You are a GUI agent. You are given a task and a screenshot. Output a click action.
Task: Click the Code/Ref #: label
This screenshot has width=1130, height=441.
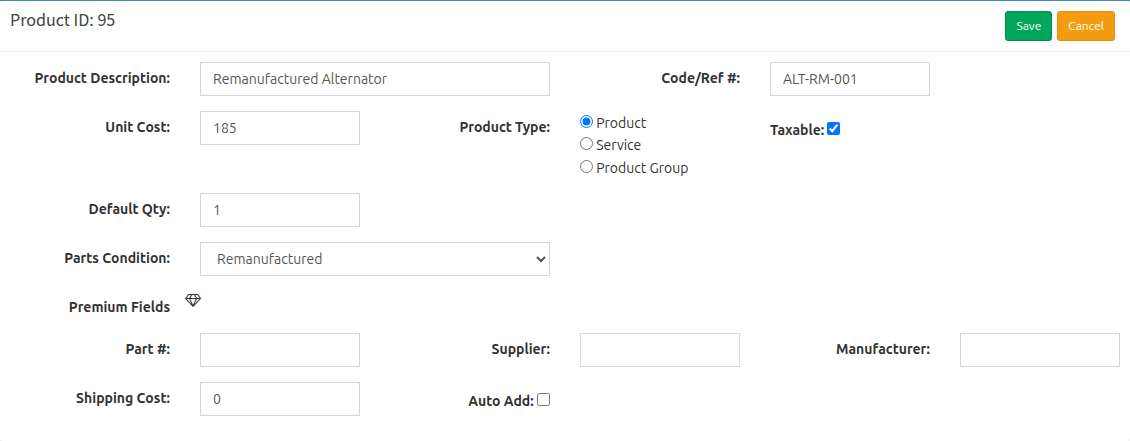(701, 78)
